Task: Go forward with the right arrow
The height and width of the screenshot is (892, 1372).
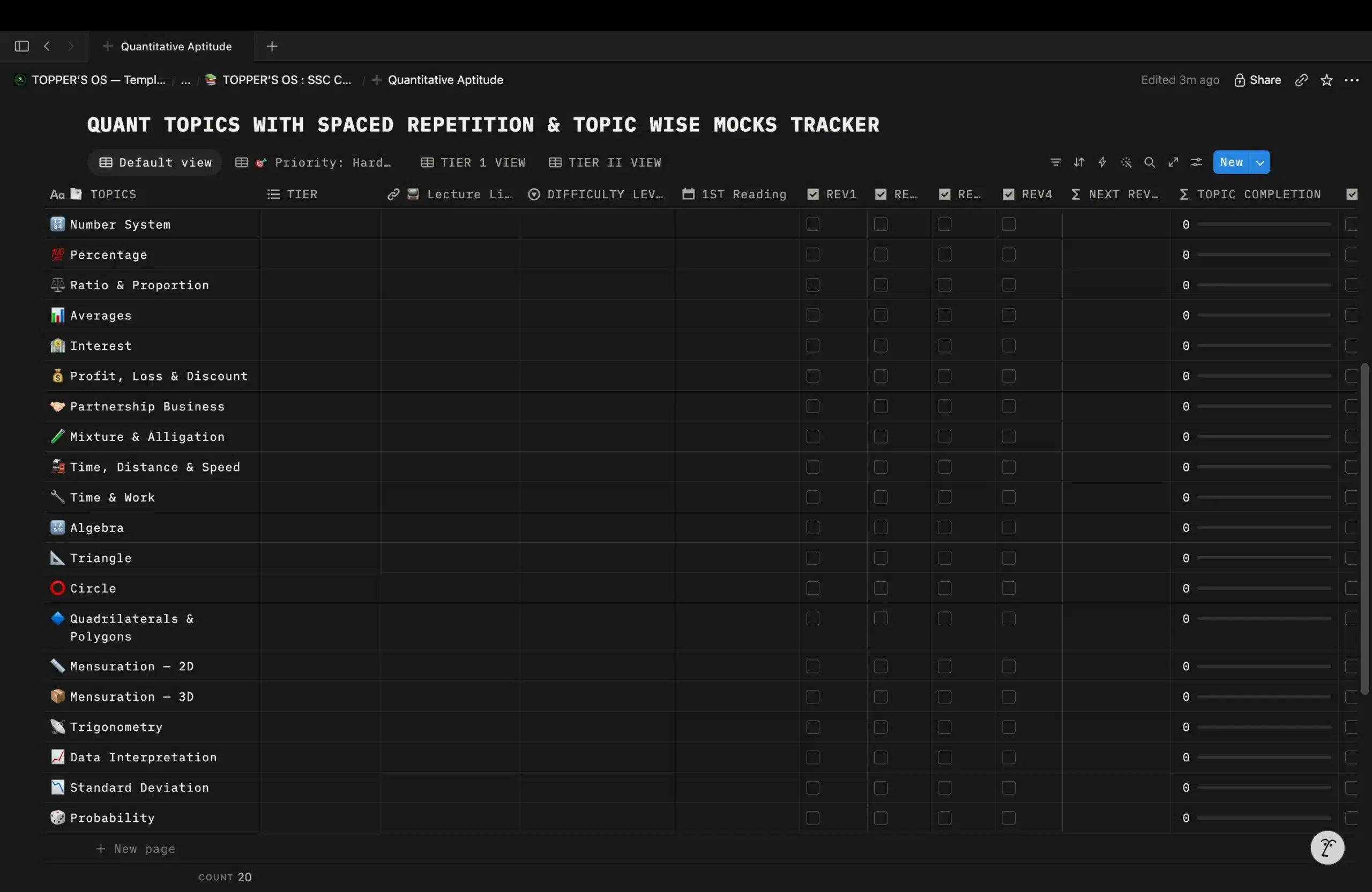Action: pos(71,46)
